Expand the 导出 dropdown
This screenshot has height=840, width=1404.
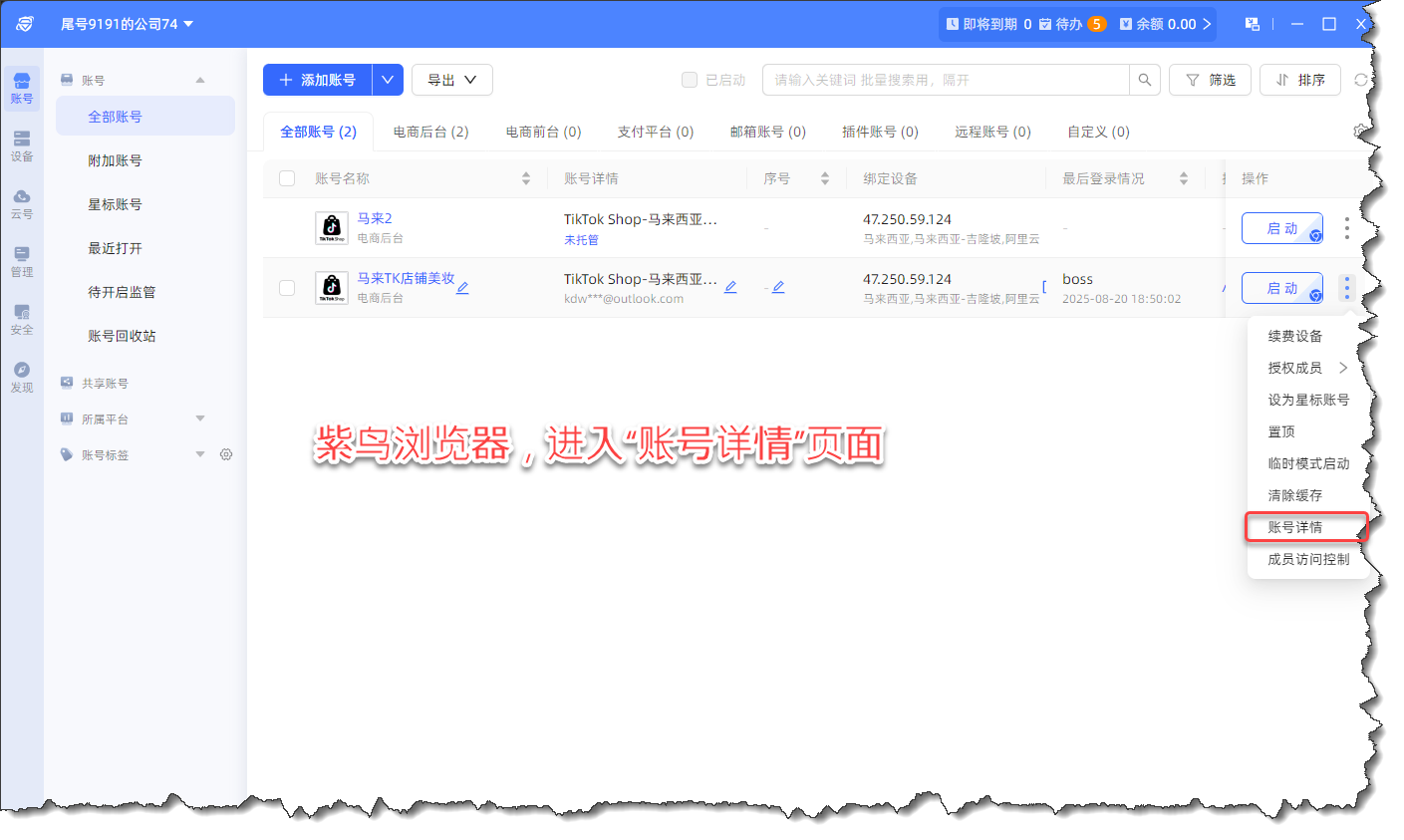pyautogui.click(x=452, y=80)
